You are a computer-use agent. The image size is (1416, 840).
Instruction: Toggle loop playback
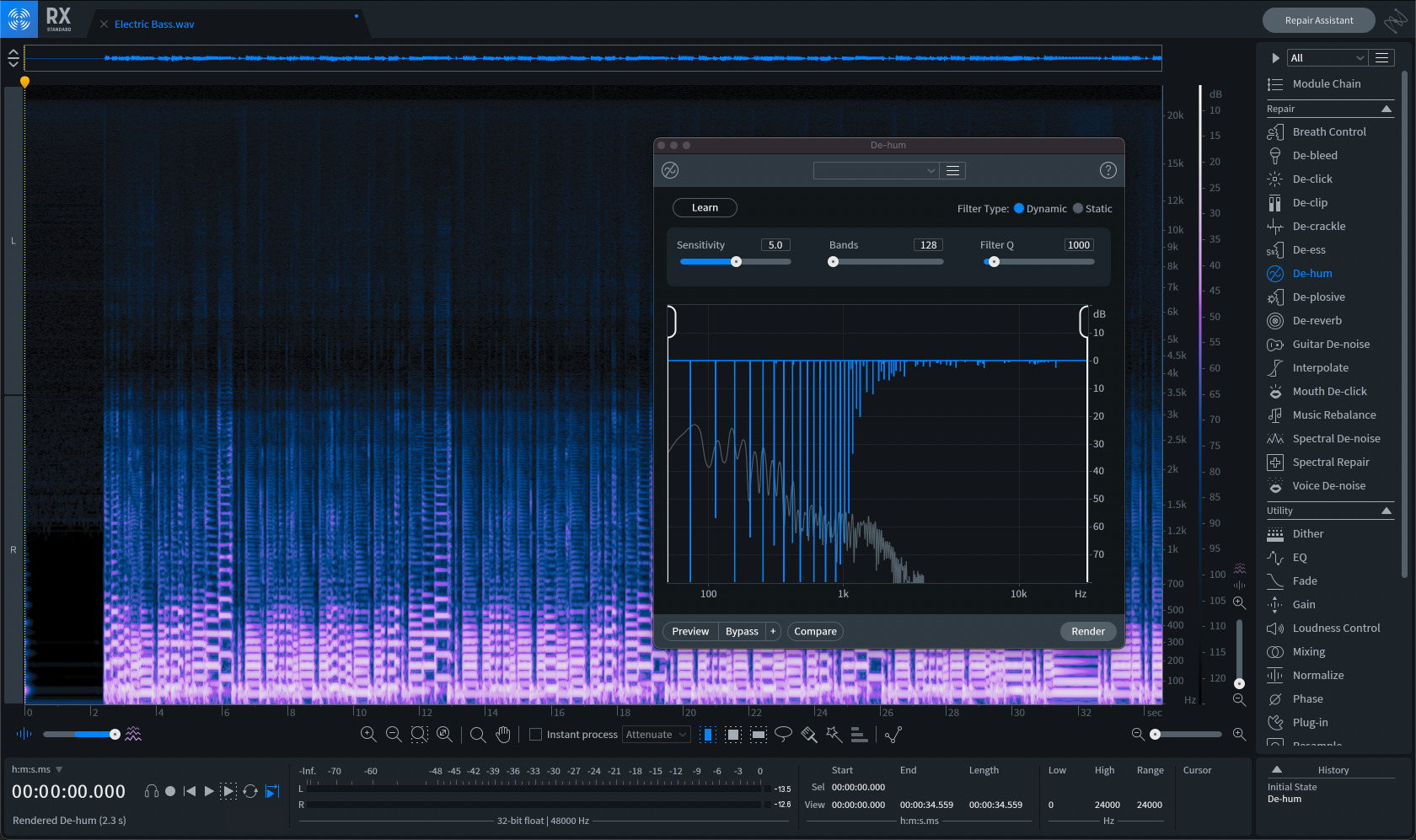point(250,791)
